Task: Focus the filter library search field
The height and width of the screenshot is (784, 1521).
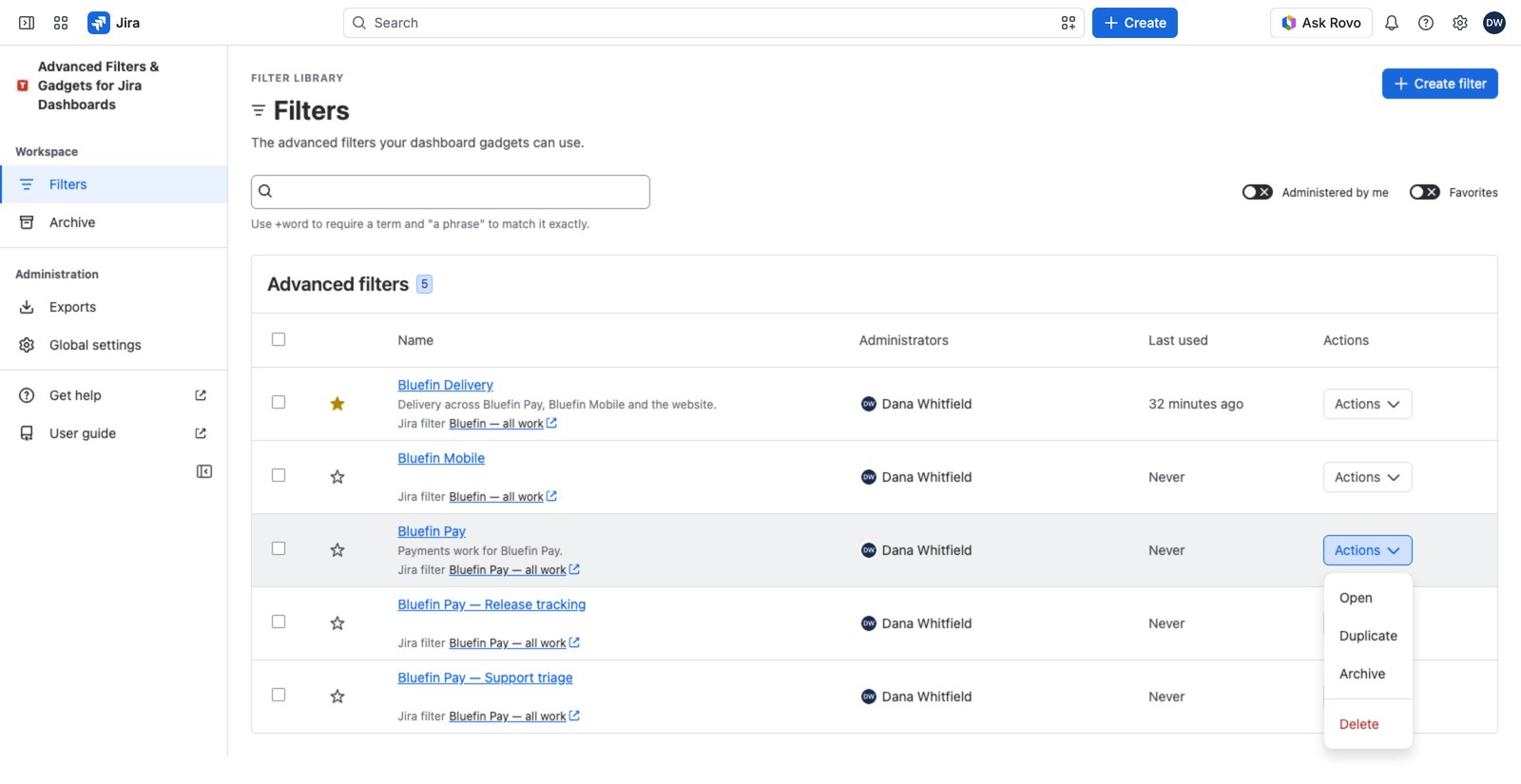Action: coord(451,192)
